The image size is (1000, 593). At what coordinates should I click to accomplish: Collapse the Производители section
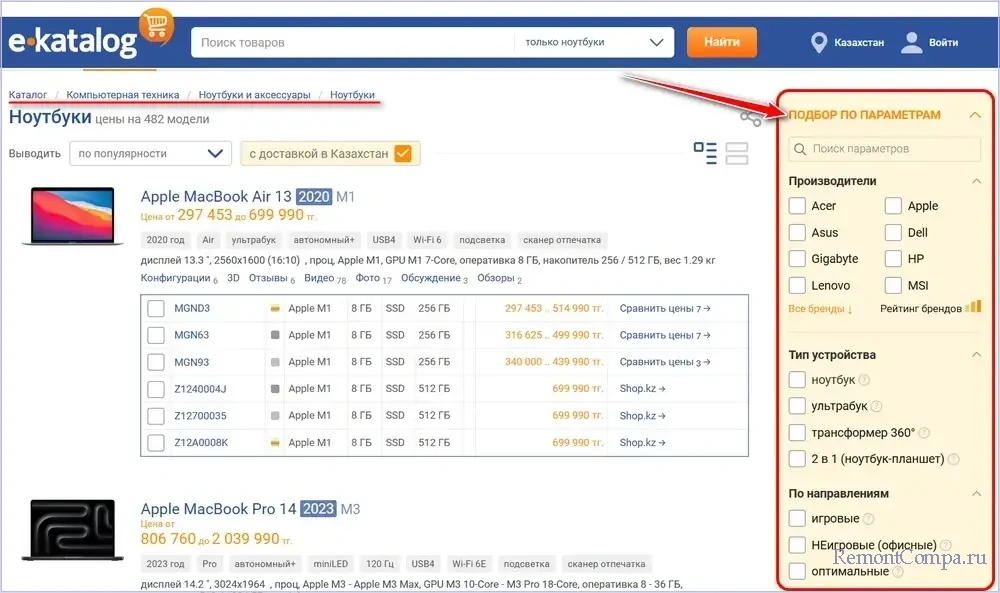point(976,181)
